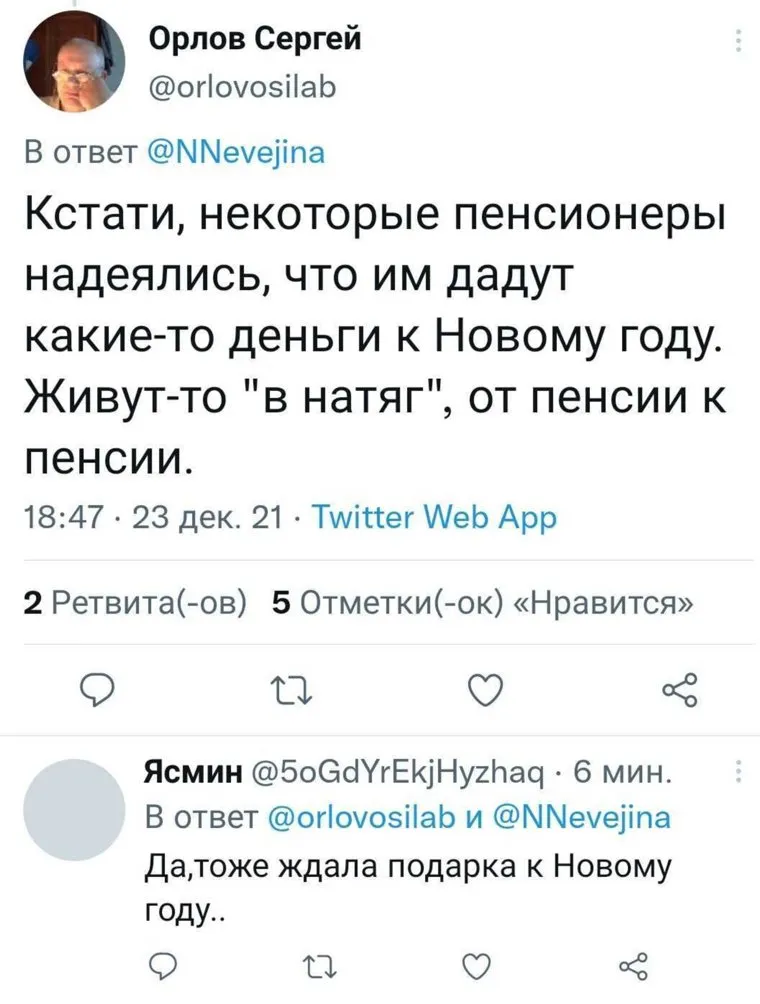Share Ясмин's reply
760x1004 pixels.
[634, 967]
